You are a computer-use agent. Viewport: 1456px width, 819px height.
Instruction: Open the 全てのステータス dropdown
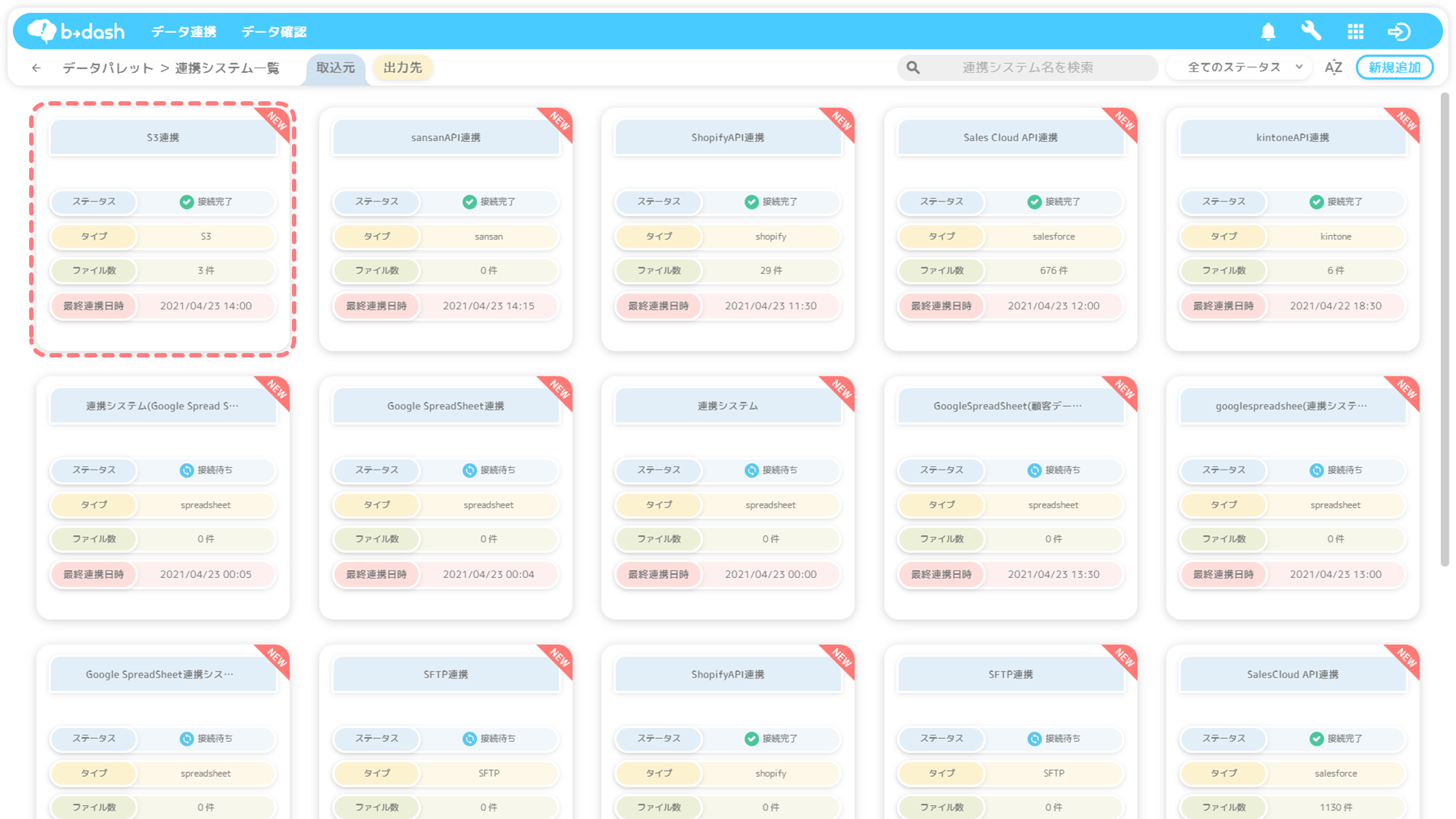pyautogui.click(x=1240, y=67)
